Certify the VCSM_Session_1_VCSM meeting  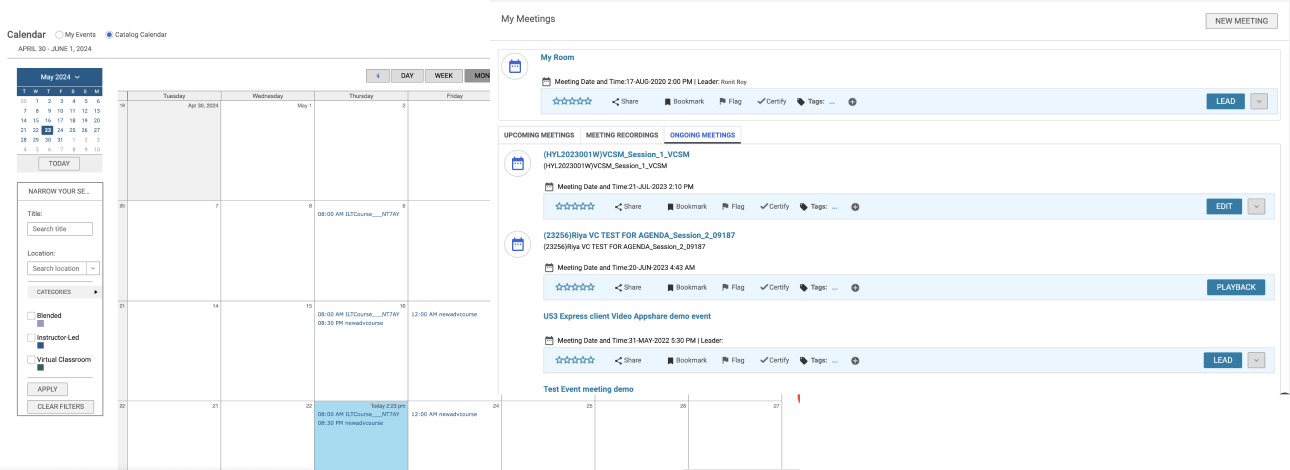[x=777, y=206]
